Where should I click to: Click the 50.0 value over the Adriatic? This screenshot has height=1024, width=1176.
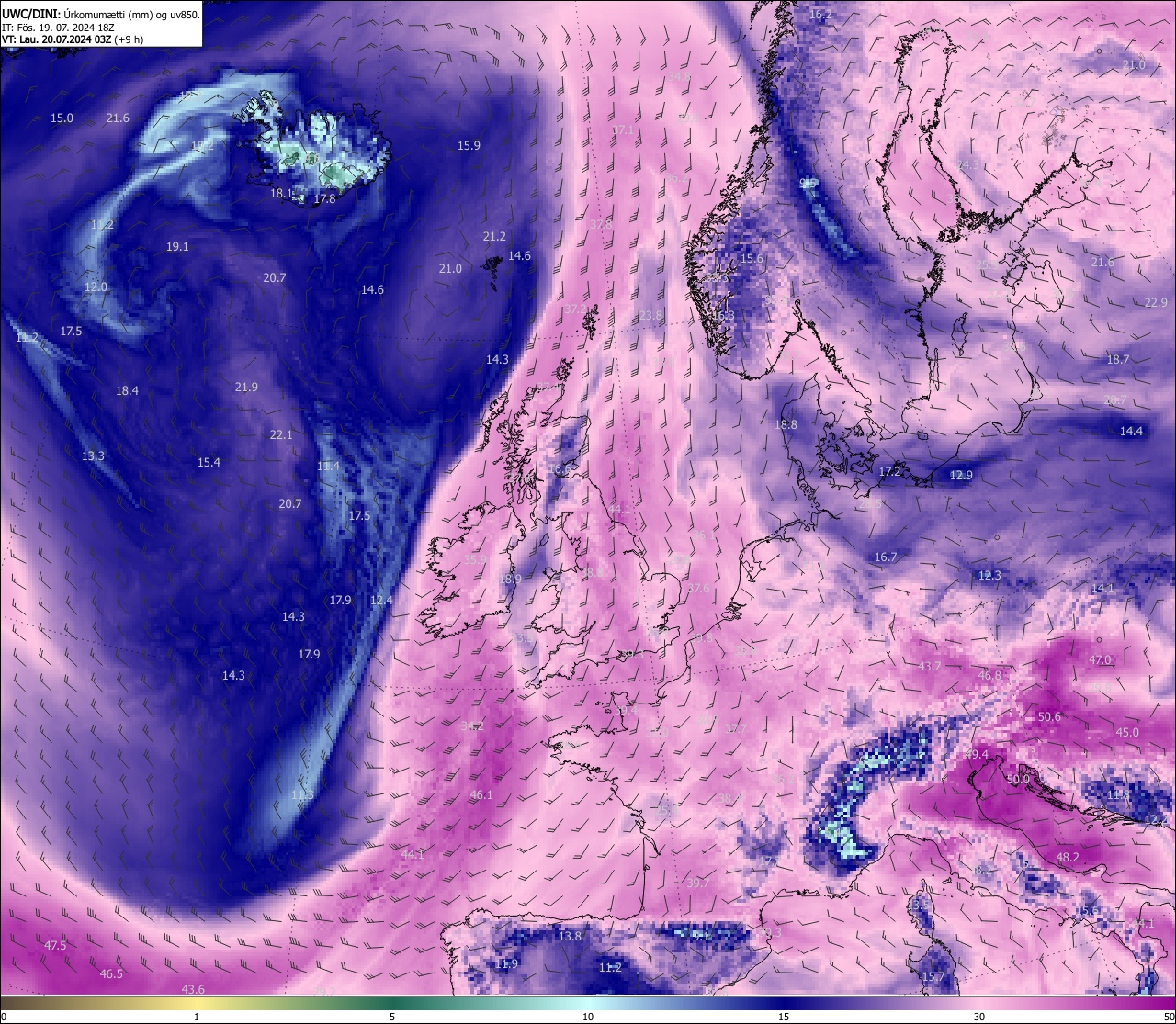(x=1018, y=780)
